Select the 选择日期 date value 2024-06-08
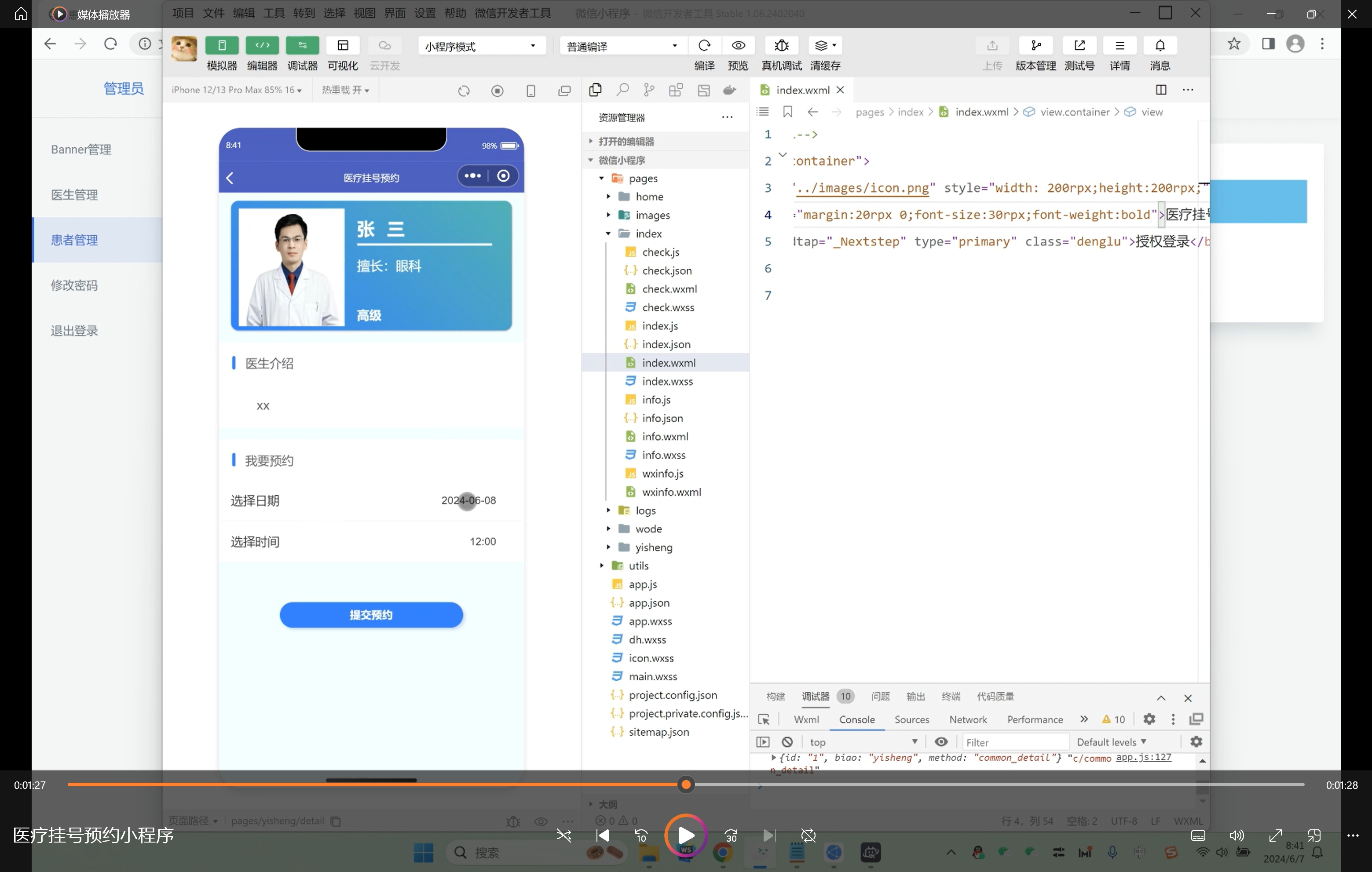Screen dimensions: 1372x872 coord(468,501)
